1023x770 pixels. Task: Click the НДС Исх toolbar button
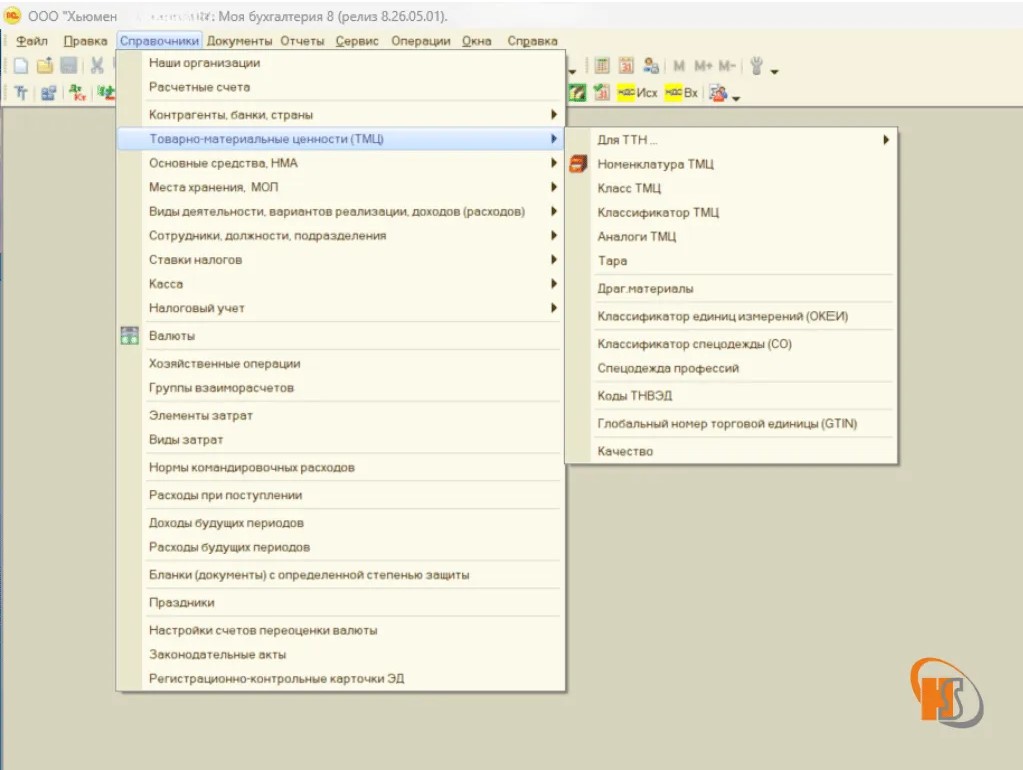(637, 93)
